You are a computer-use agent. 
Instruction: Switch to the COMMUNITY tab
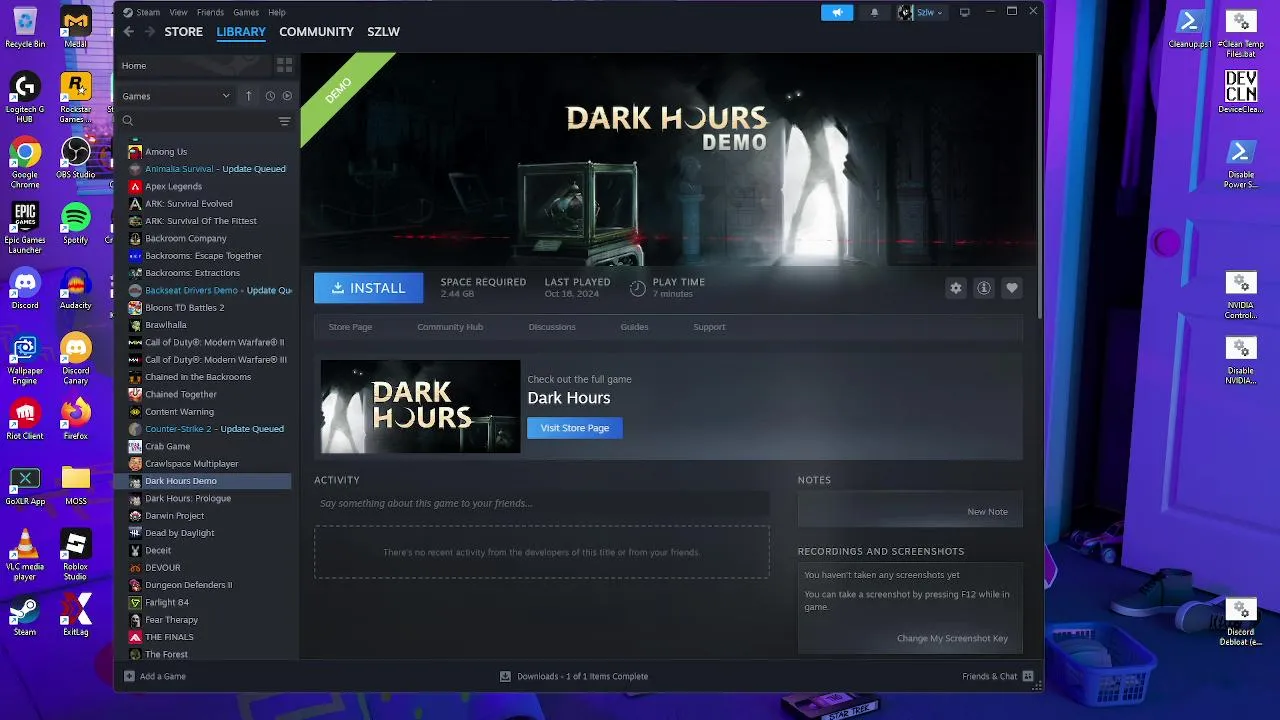click(x=316, y=32)
